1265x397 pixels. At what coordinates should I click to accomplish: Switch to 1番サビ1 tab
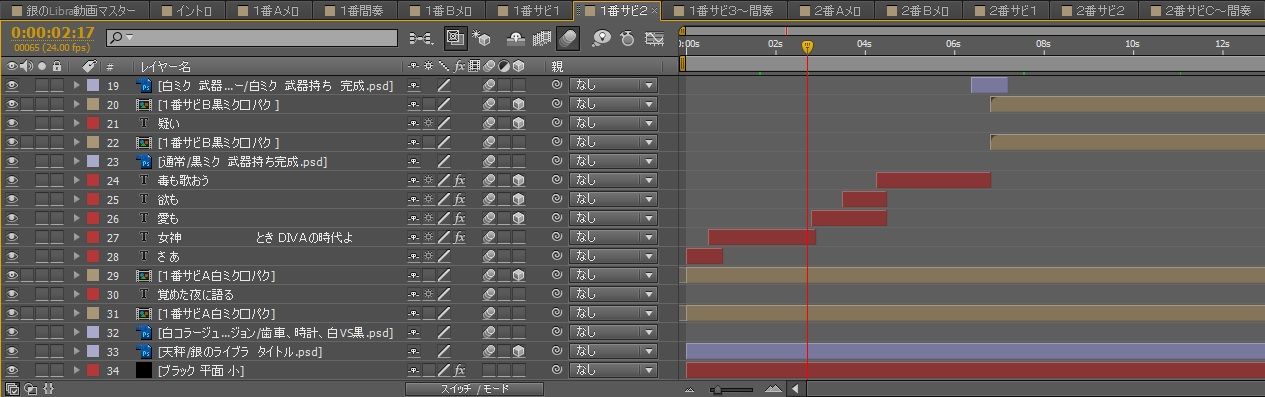click(x=529, y=11)
